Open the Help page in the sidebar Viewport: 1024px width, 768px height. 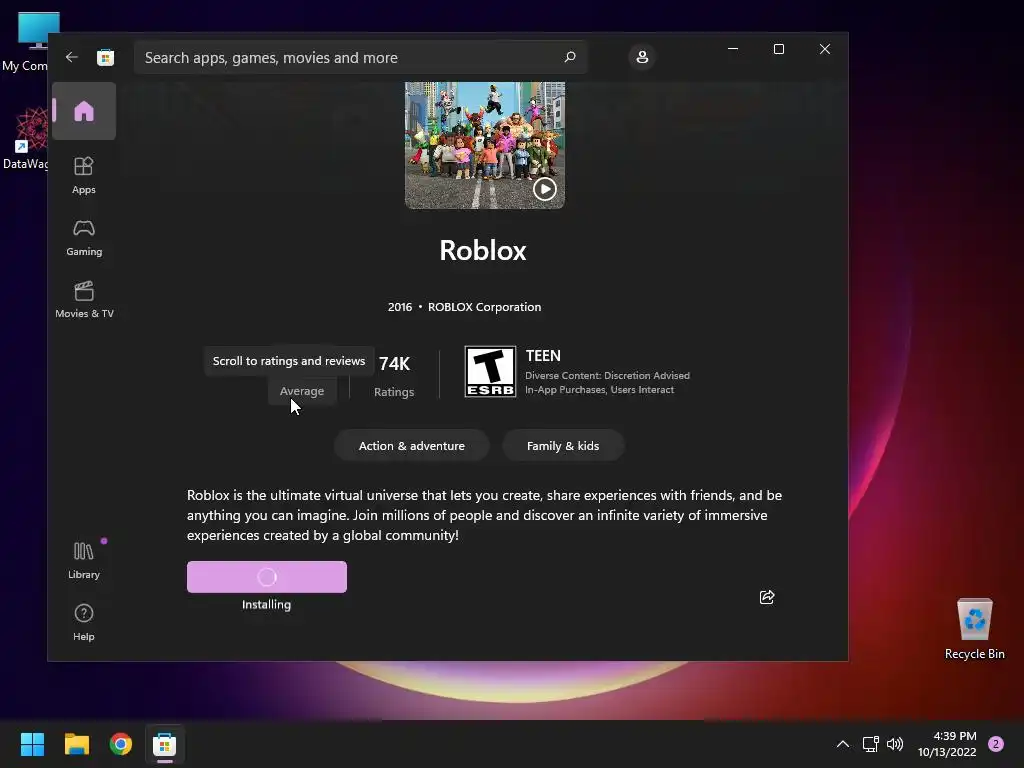point(84,622)
